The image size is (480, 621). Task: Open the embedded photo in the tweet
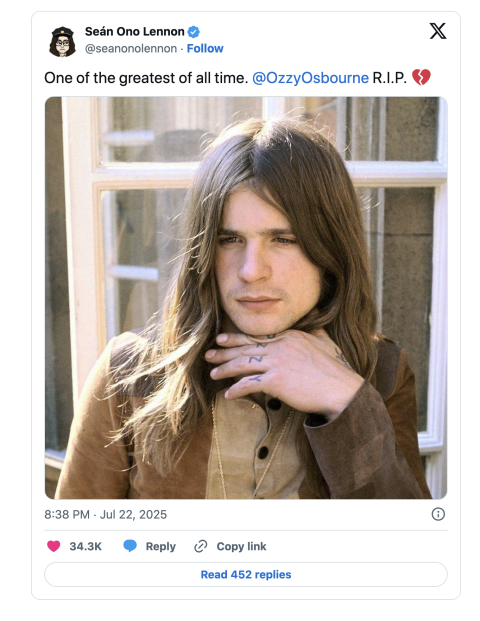click(x=246, y=298)
